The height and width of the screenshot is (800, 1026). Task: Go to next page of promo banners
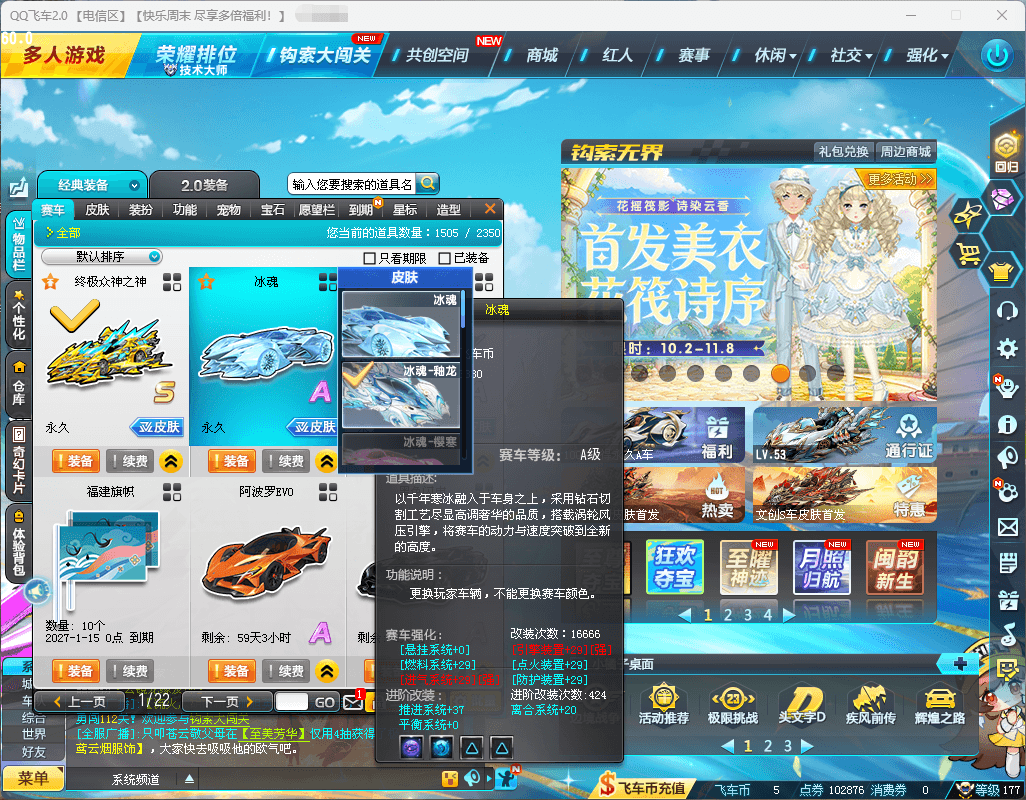click(789, 615)
